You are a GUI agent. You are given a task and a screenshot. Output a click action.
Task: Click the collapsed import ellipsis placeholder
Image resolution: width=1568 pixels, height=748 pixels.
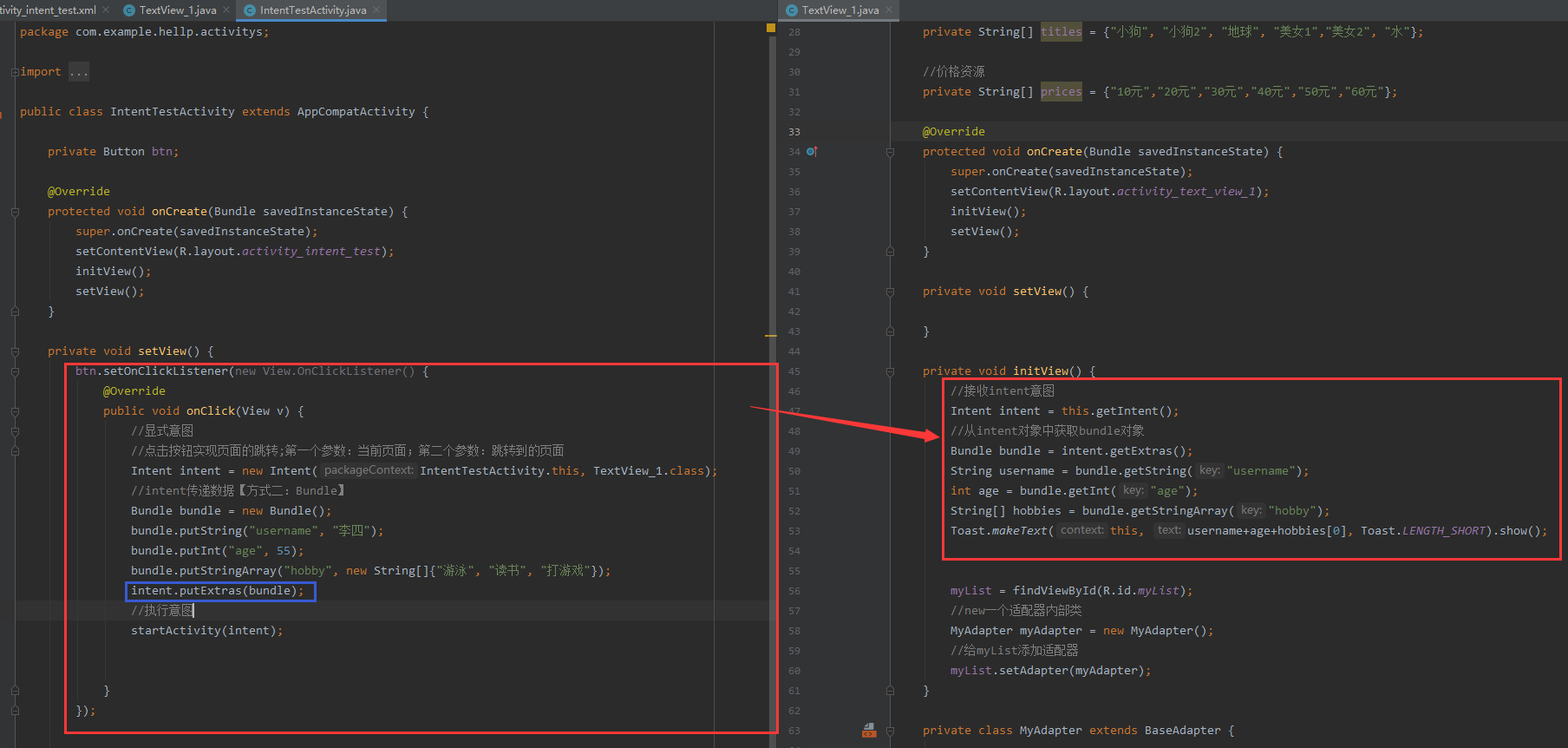(x=79, y=72)
